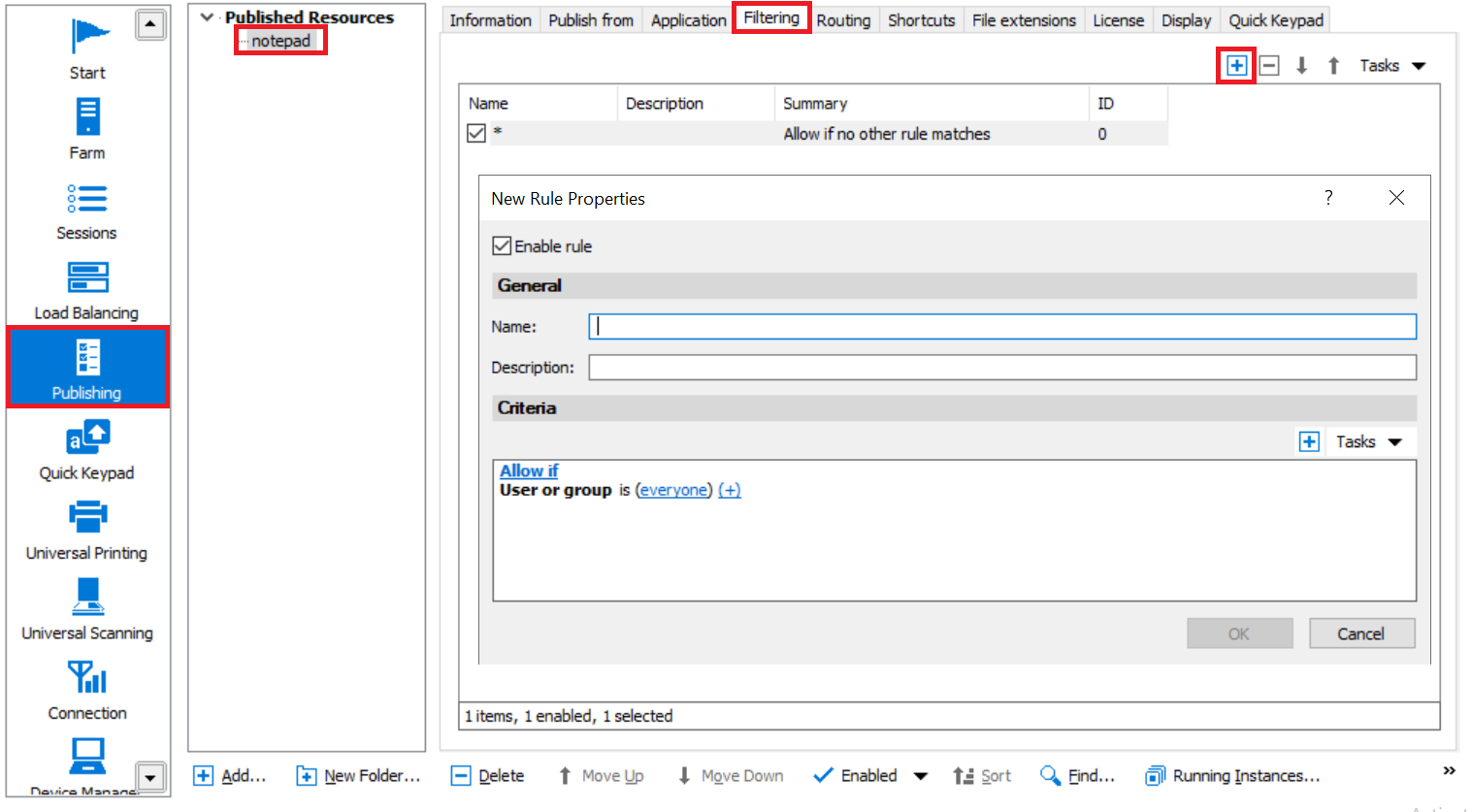The width and height of the screenshot is (1472, 812).
Task: Click the Allow if link in criteria
Action: pos(529,471)
